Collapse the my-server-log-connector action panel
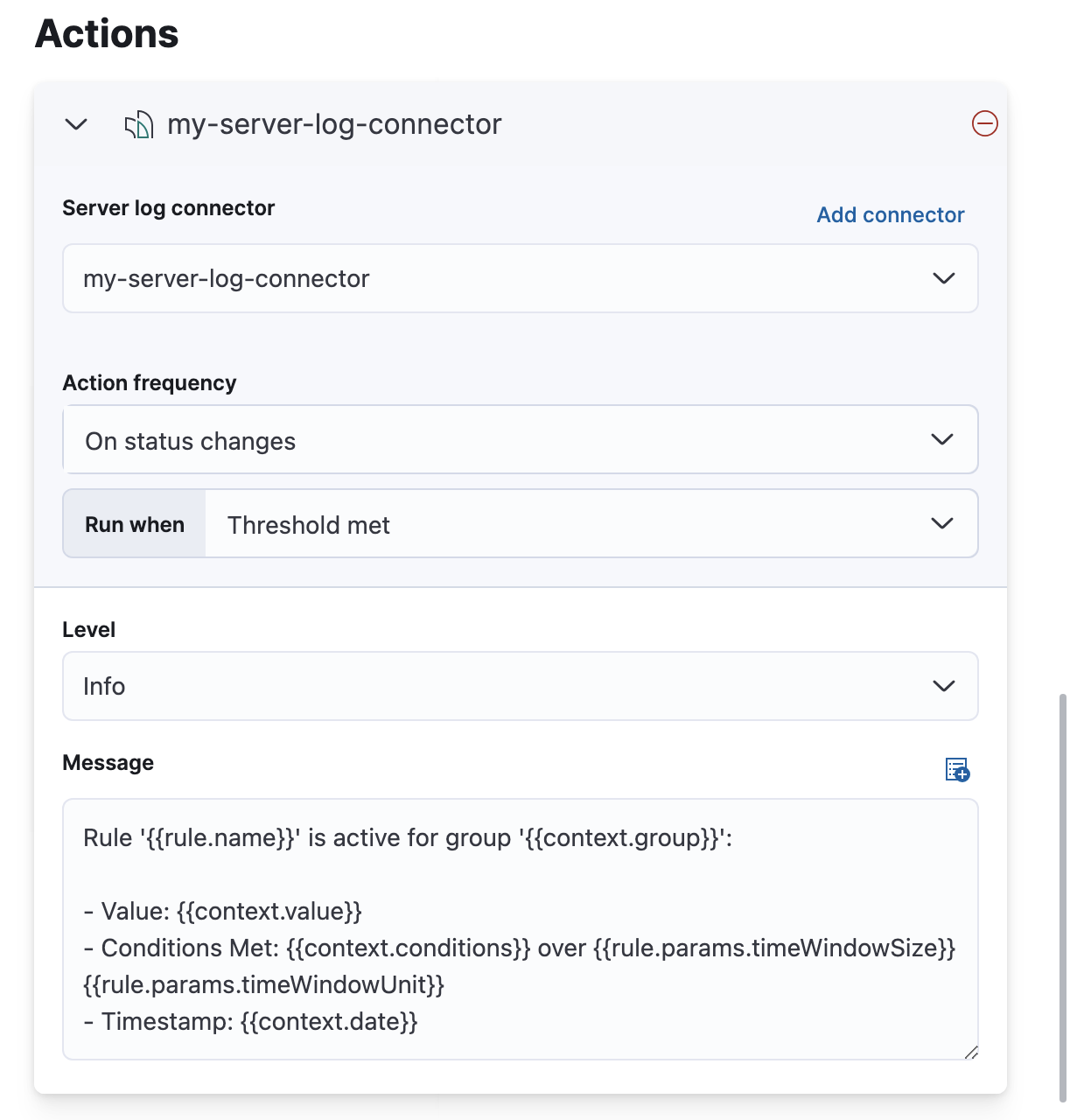 click(x=76, y=124)
